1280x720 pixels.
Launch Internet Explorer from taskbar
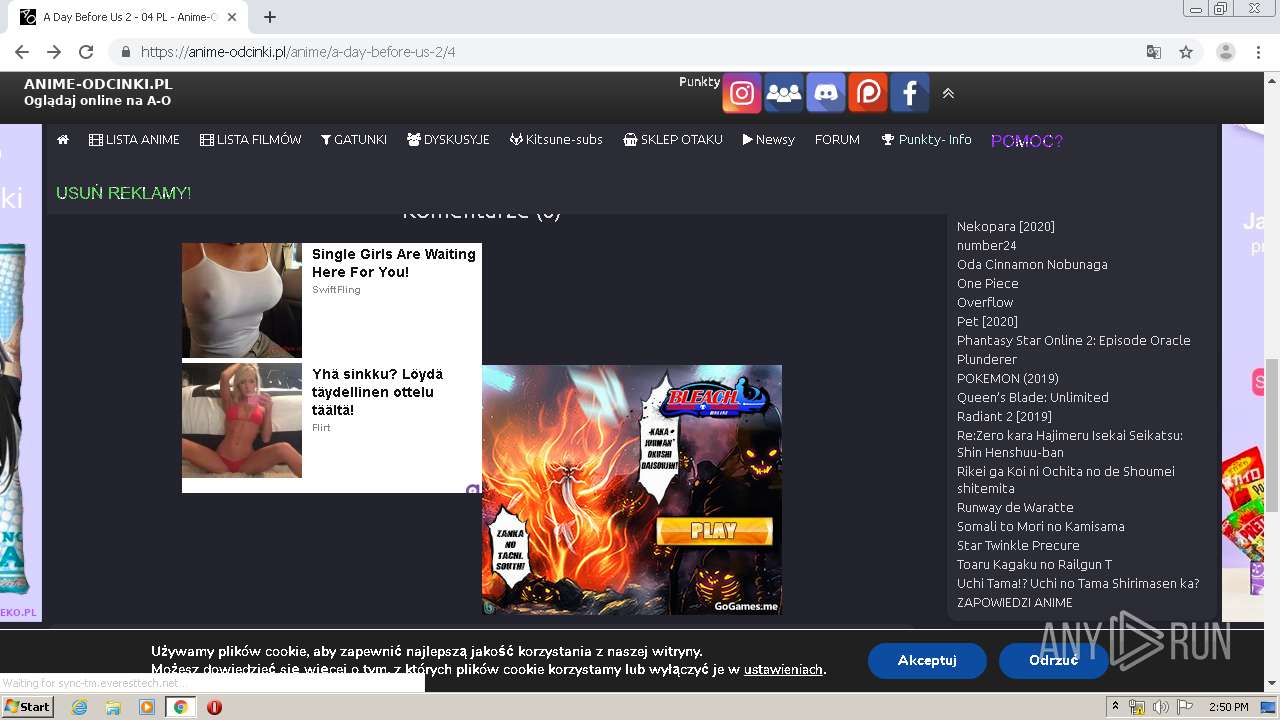79,707
